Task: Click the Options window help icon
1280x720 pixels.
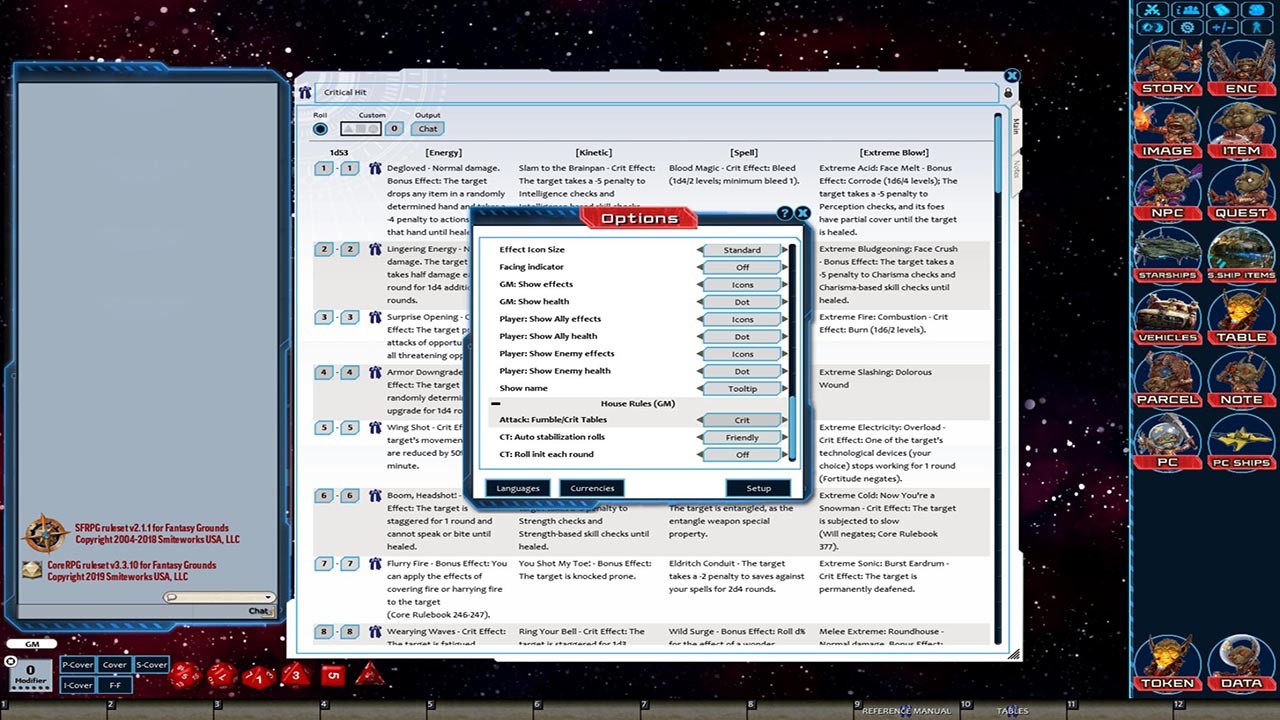Action: (x=785, y=213)
